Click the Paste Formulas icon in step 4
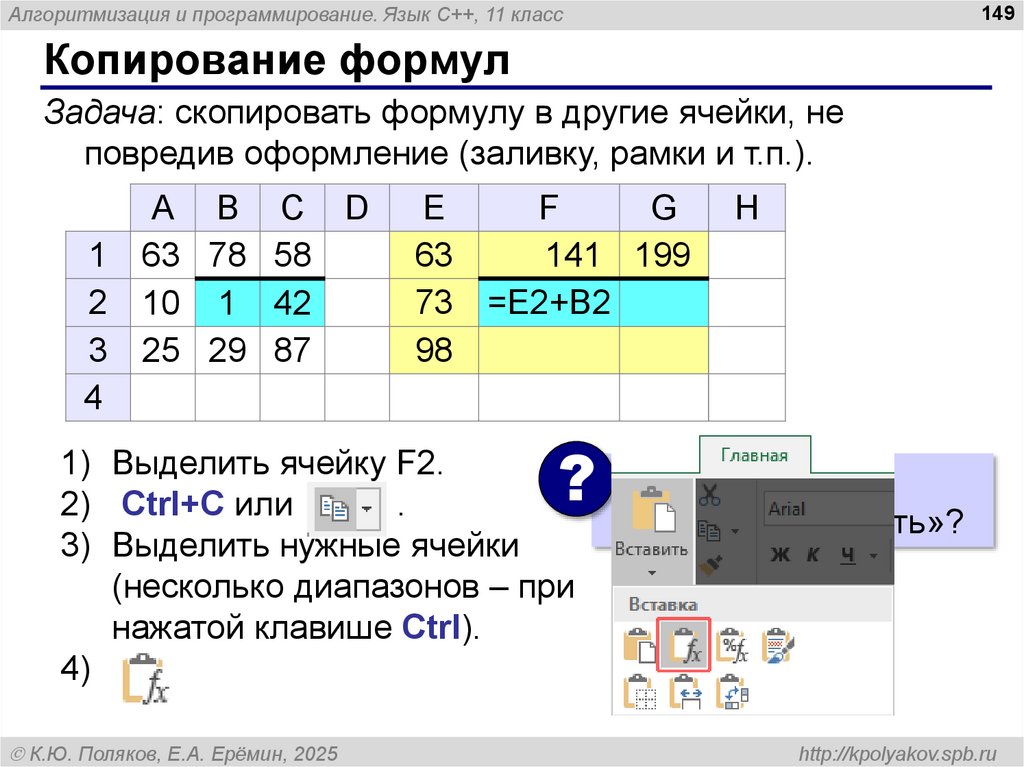The image size is (1024, 767). click(146, 679)
